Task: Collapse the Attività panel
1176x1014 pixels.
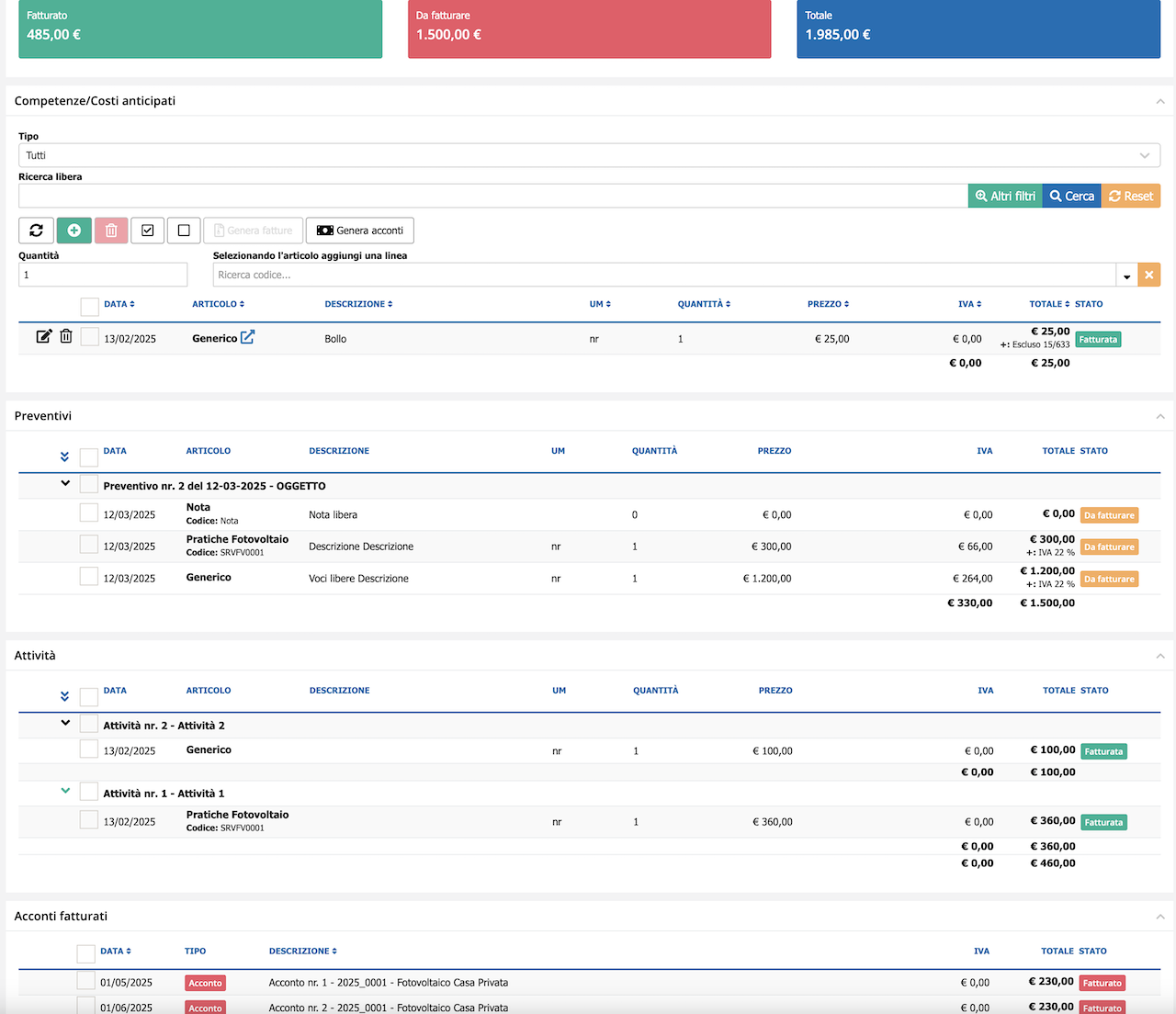Action: [1160, 657]
